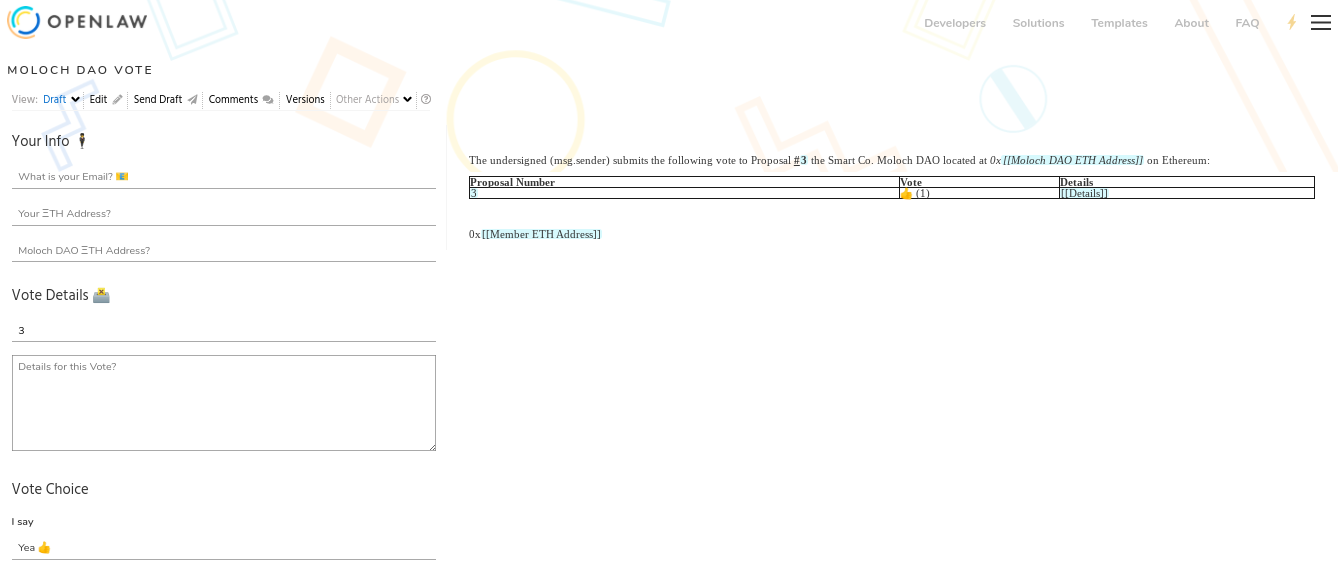Open the help question mark icon

426,100
